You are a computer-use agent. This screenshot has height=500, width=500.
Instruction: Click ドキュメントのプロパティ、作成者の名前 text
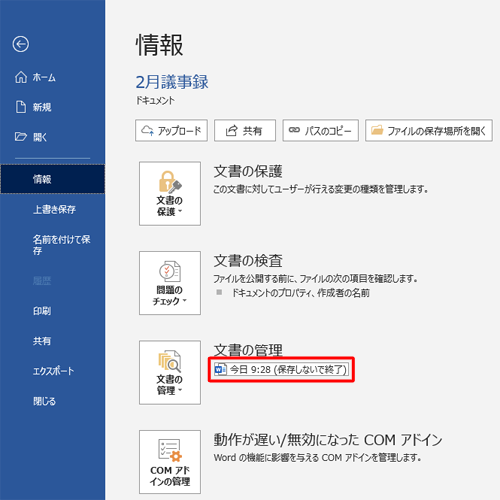pos(301,293)
